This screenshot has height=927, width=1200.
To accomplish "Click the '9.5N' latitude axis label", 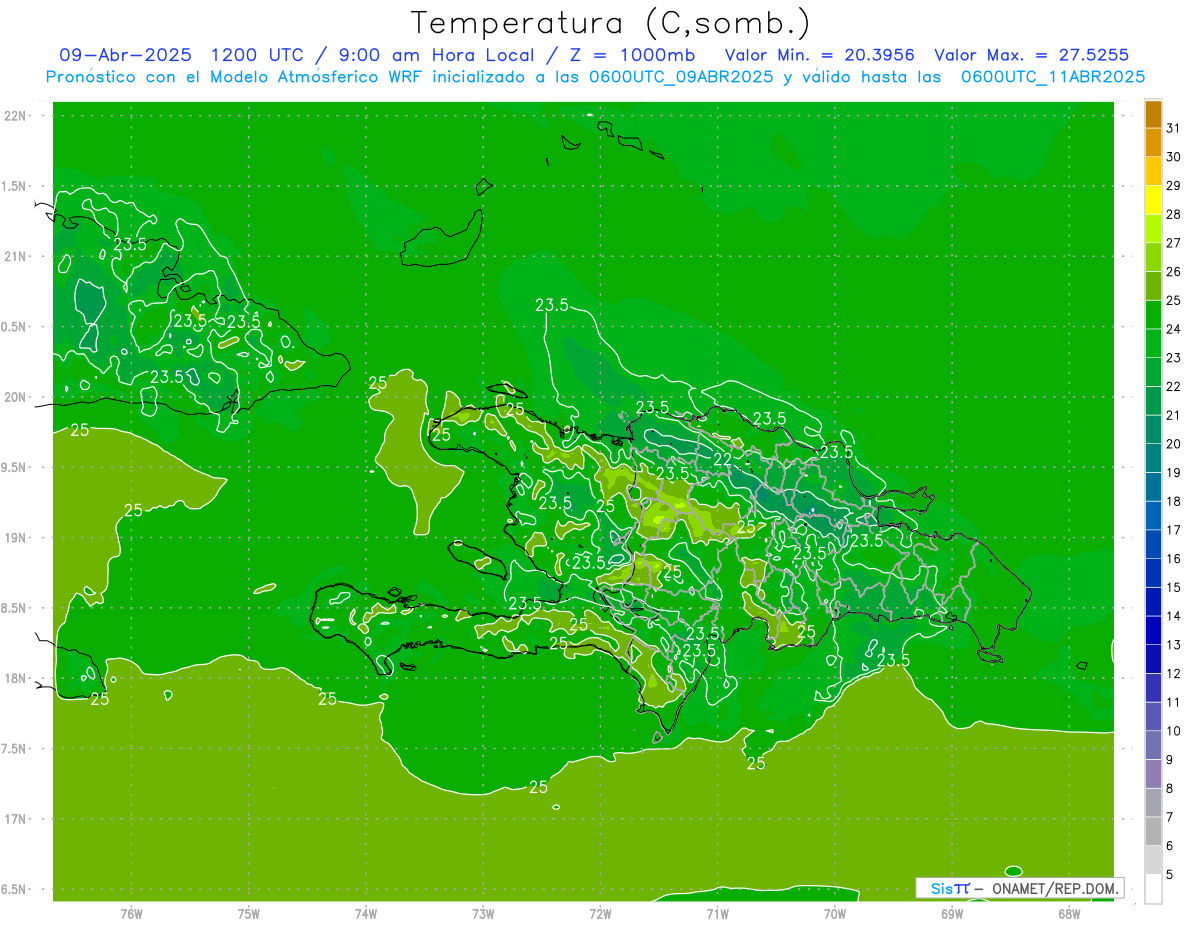I will pyautogui.click(x=15, y=467).
